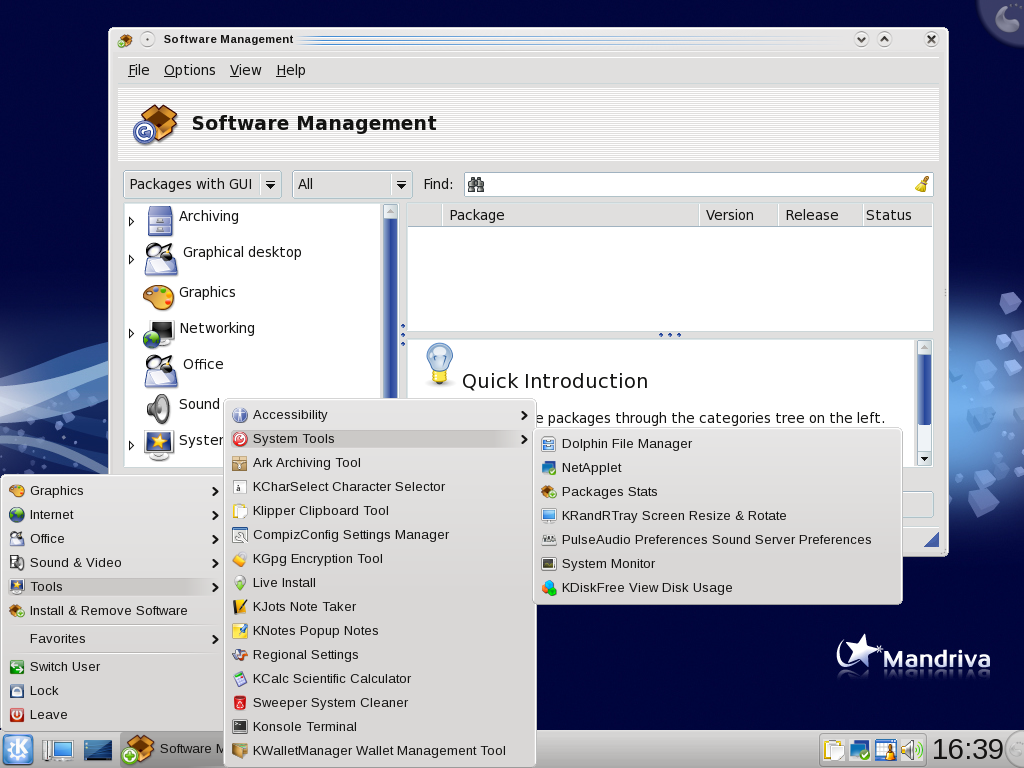Select Sound & Video in start menu
This screenshot has height=768, width=1024.
click(114, 563)
